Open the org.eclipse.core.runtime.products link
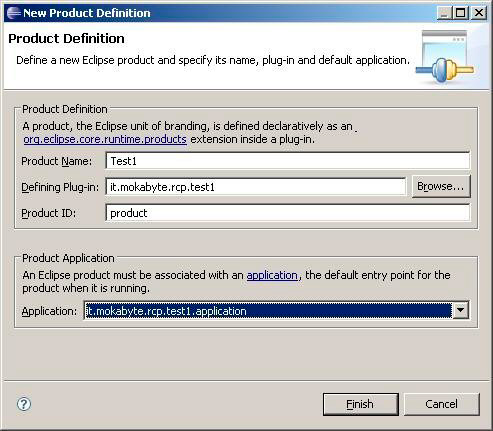 tap(105, 139)
